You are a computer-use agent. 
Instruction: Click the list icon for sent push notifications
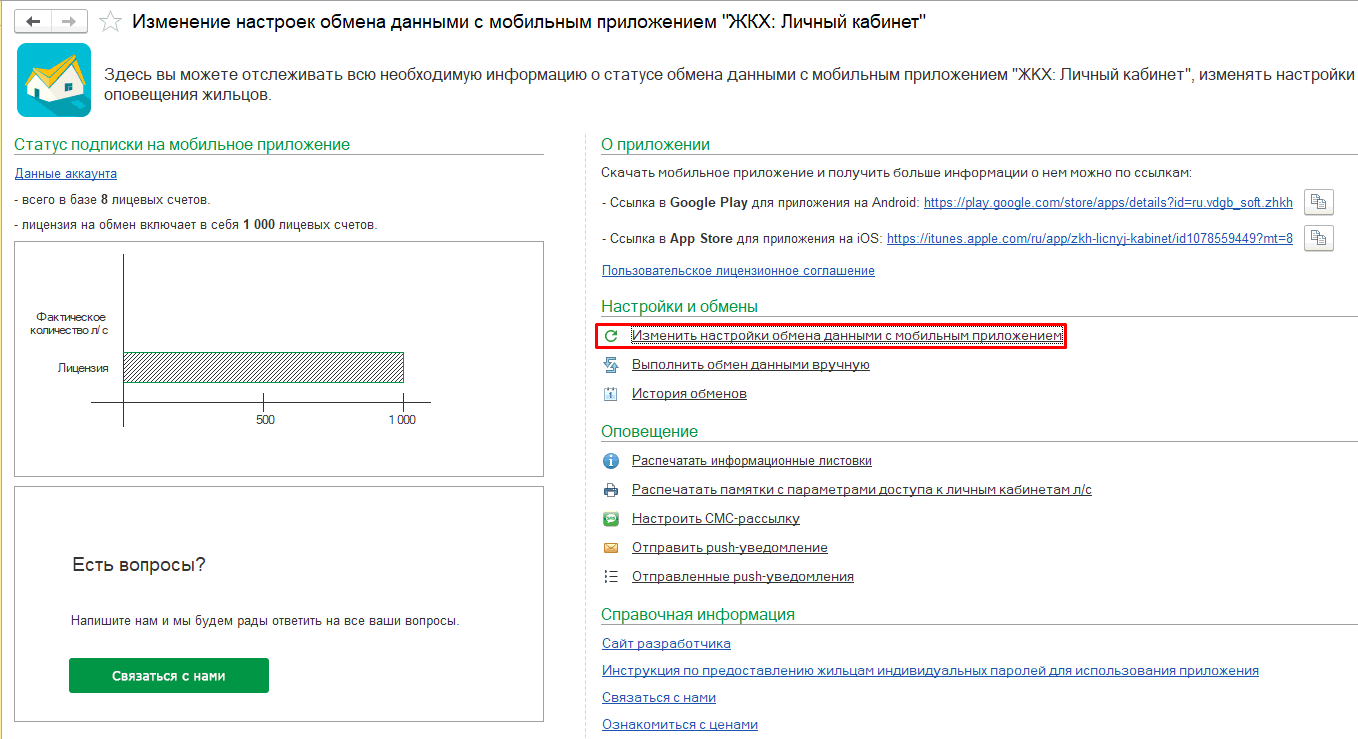[611, 577]
